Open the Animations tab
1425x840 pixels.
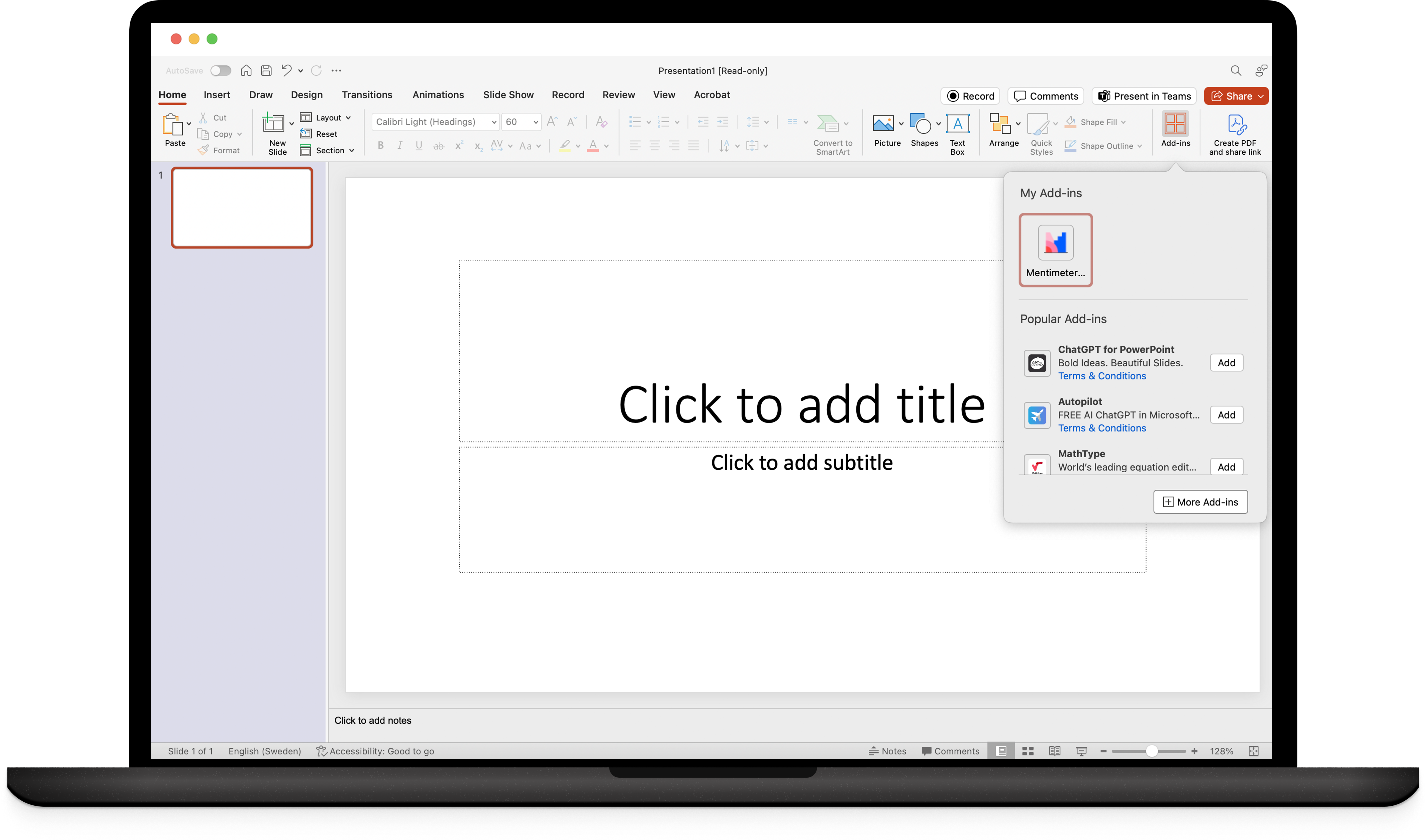tap(438, 95)
